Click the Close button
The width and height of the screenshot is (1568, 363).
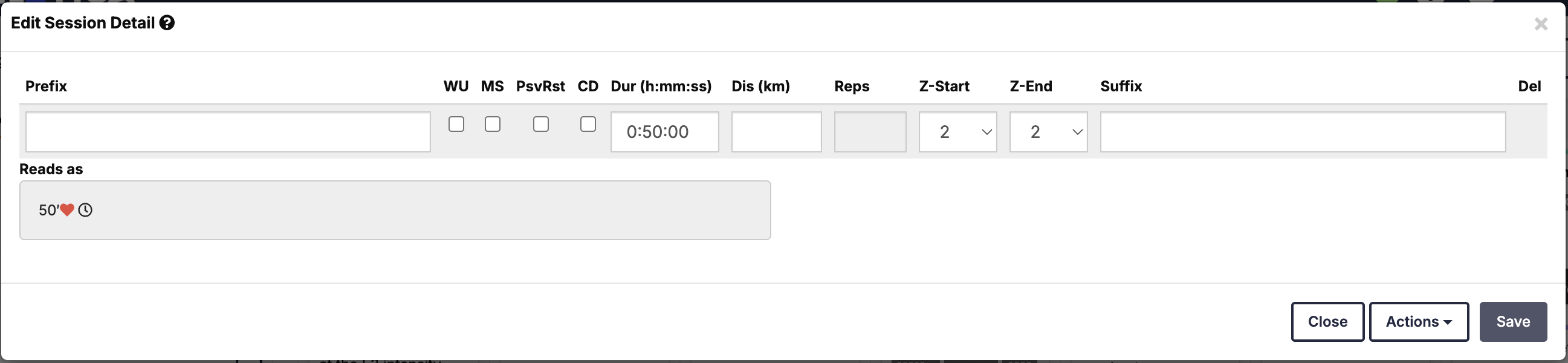point(1327,322)
